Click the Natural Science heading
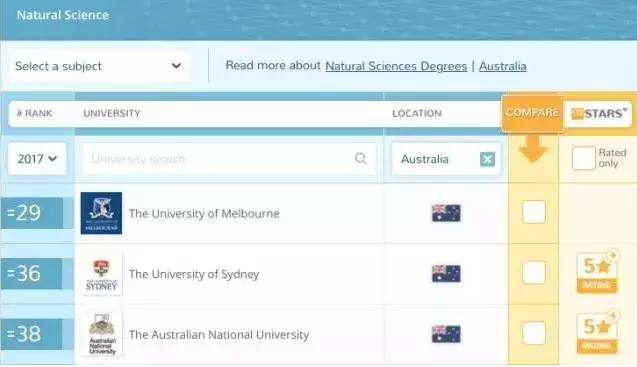The height and width of the screenshot is (367, 637). (63, 15)
